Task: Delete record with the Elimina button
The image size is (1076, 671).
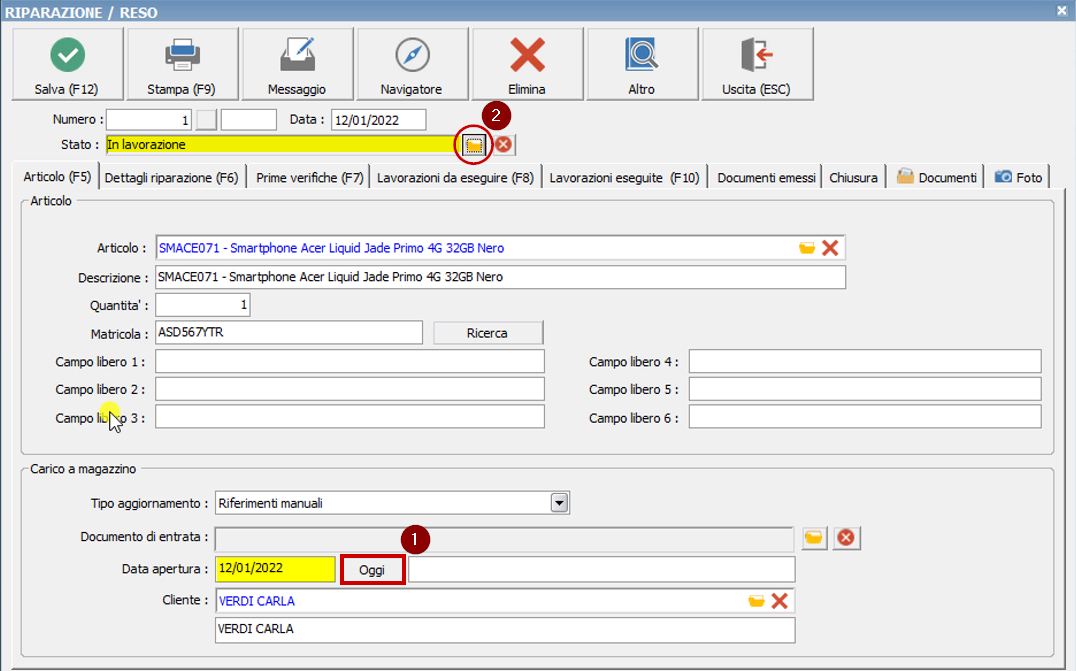Action: click(527, 65)
